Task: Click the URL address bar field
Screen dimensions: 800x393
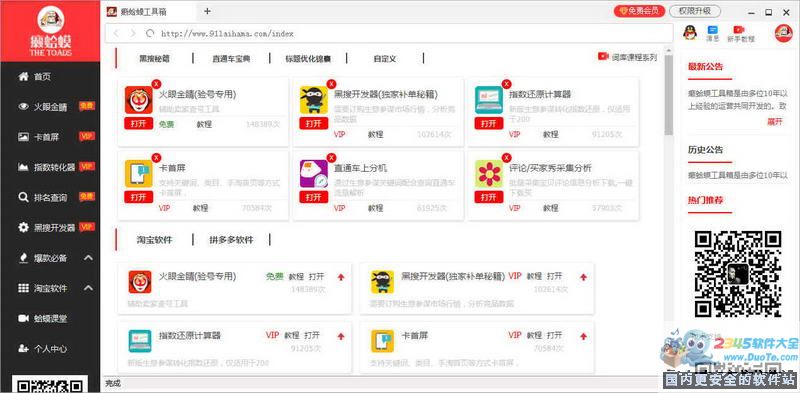Action: pos(389,34)
